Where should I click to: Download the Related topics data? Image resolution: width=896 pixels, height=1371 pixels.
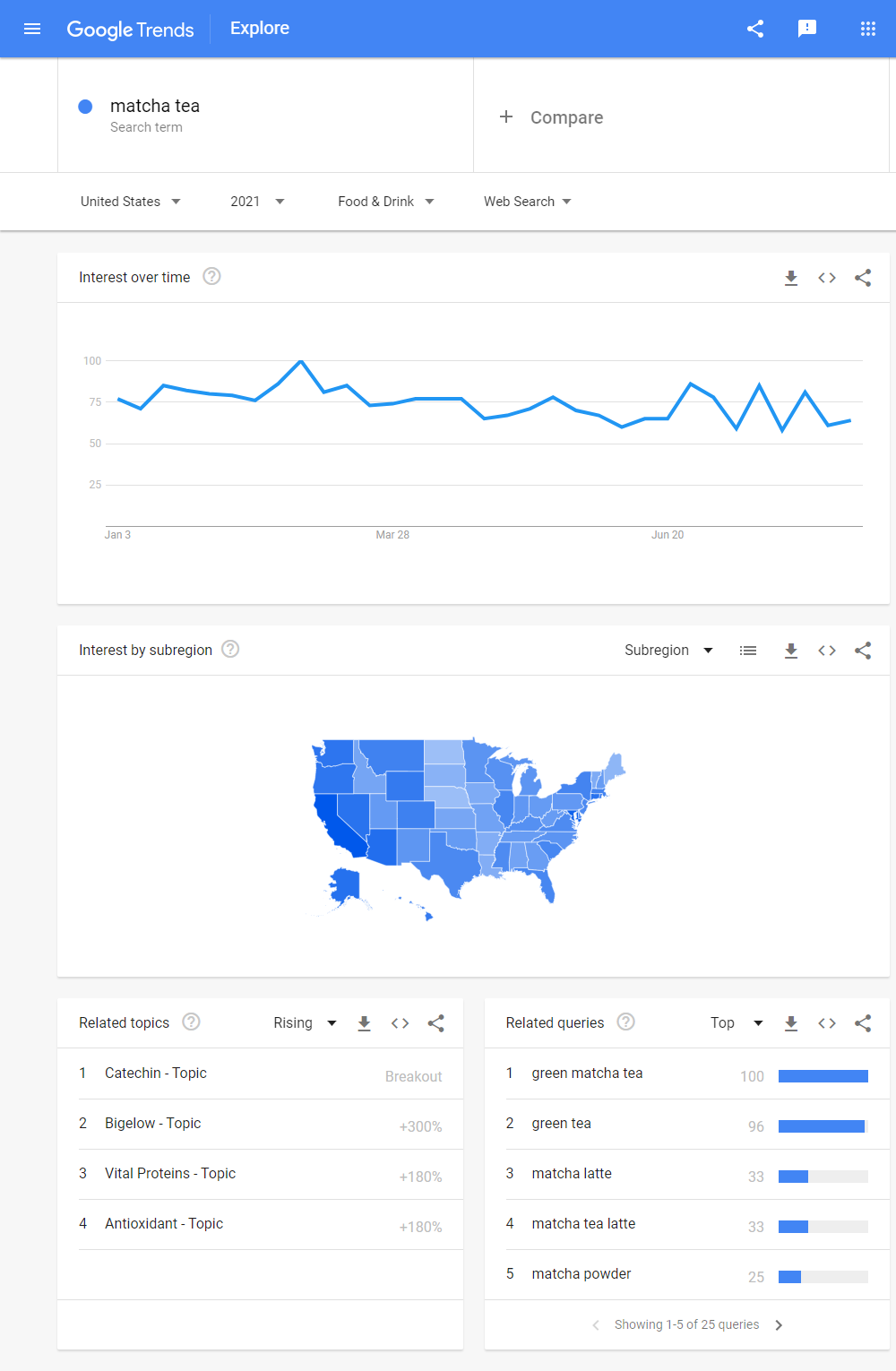point(364,1022)
